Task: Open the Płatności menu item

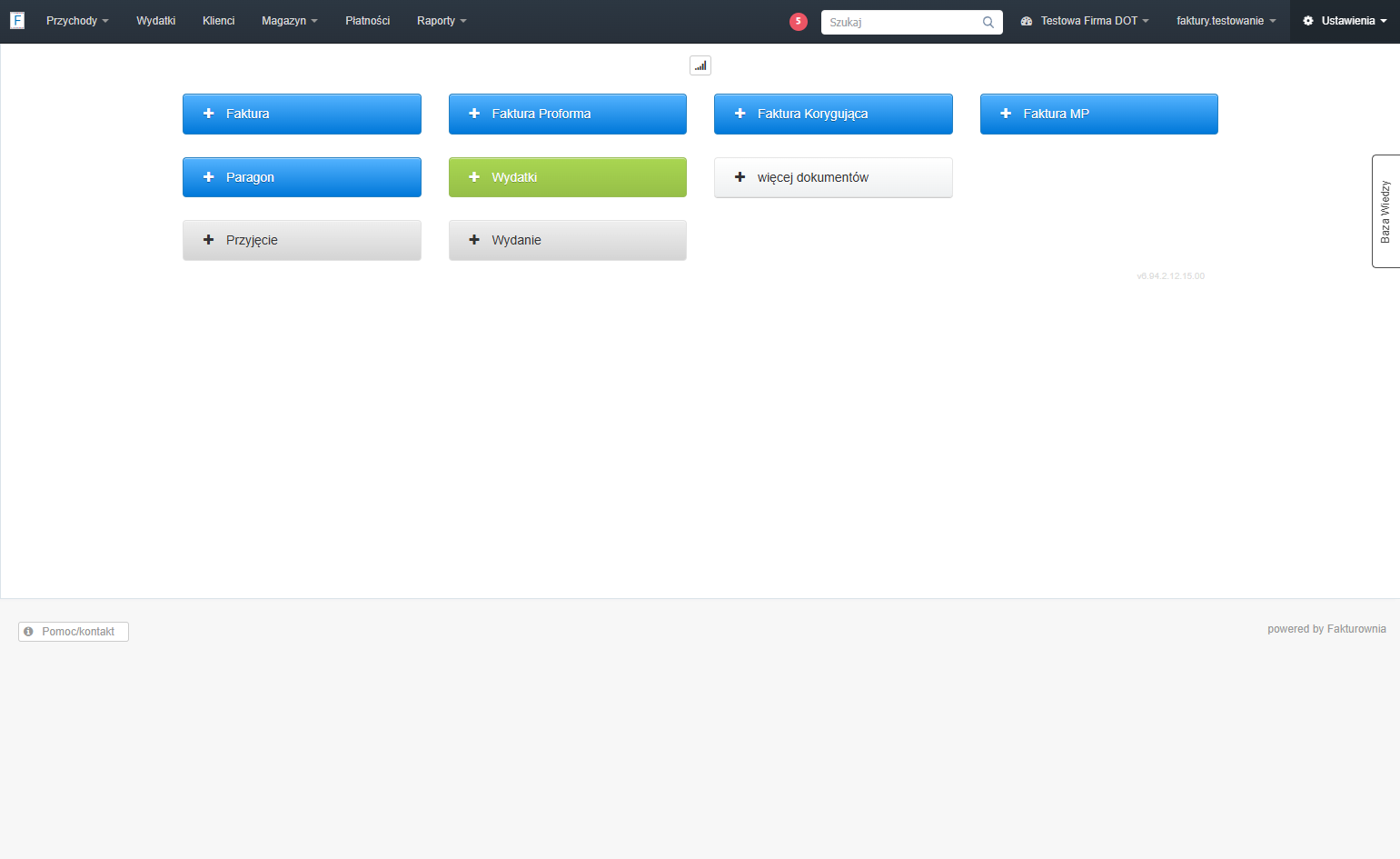Action: [x=368, y=21]
